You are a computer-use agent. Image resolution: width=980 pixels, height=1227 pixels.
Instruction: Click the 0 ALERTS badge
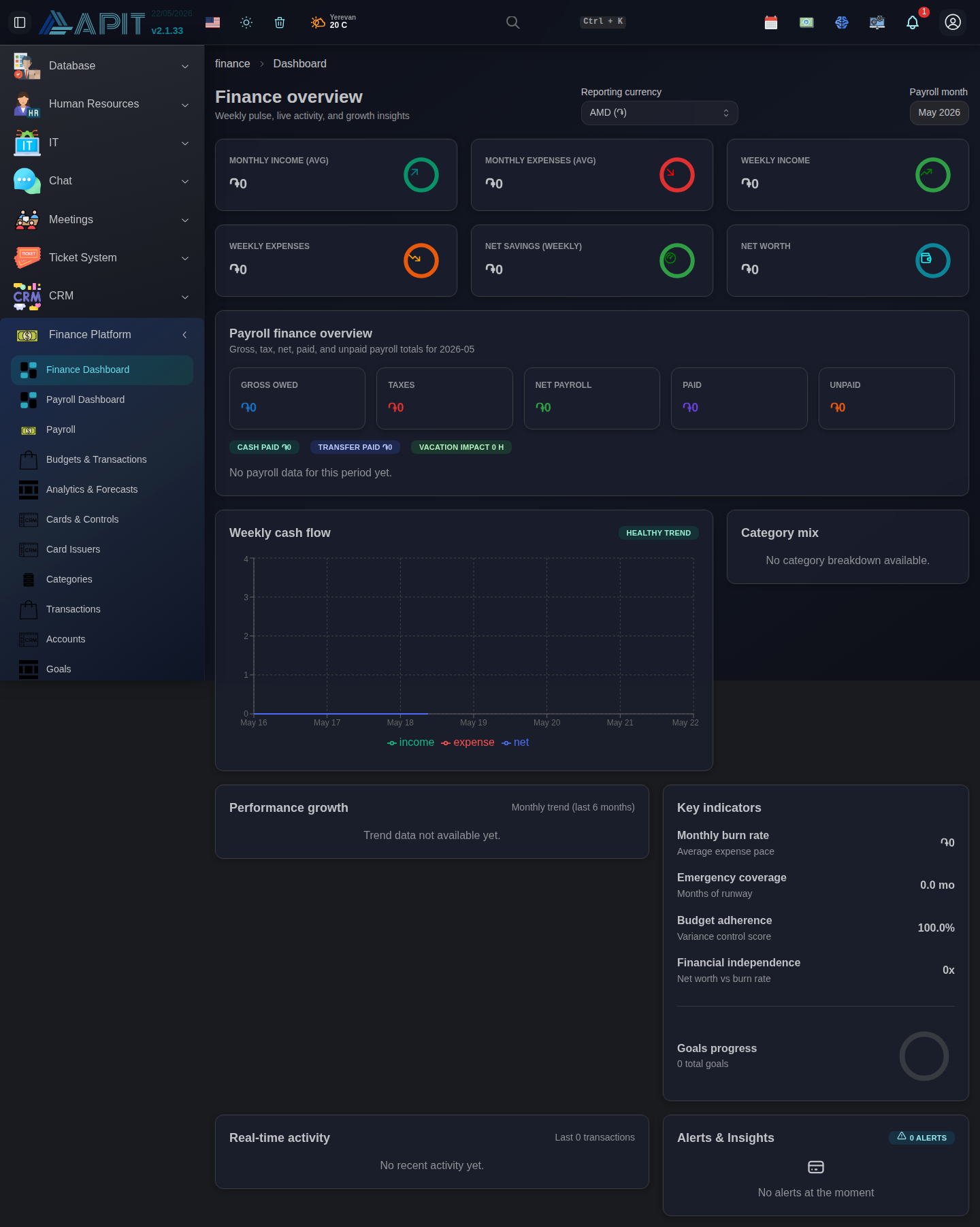(x=922, y=1138)
